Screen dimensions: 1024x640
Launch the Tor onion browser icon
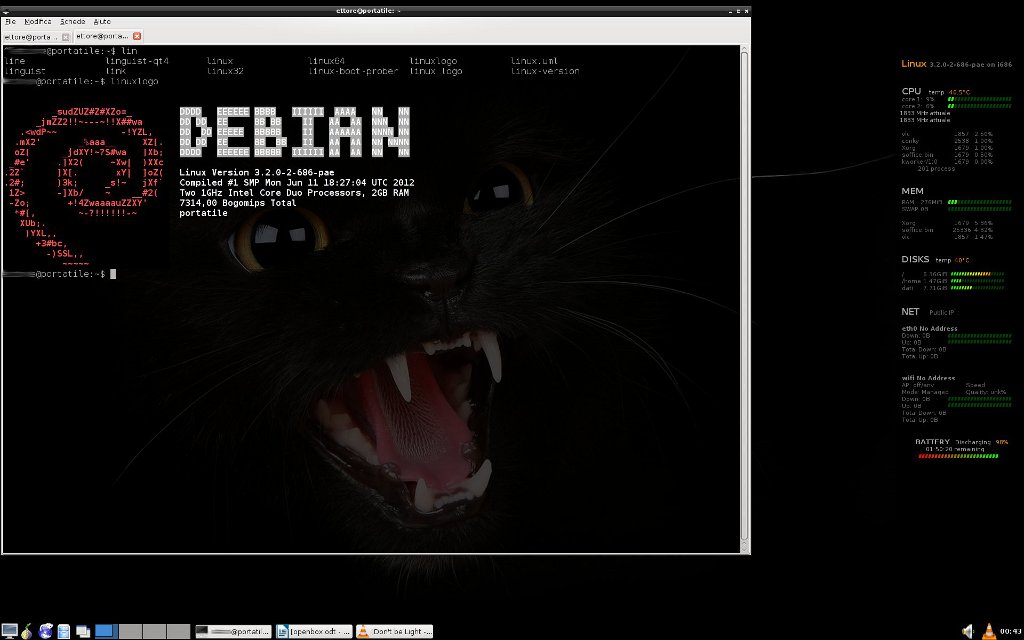click(28, 631)
